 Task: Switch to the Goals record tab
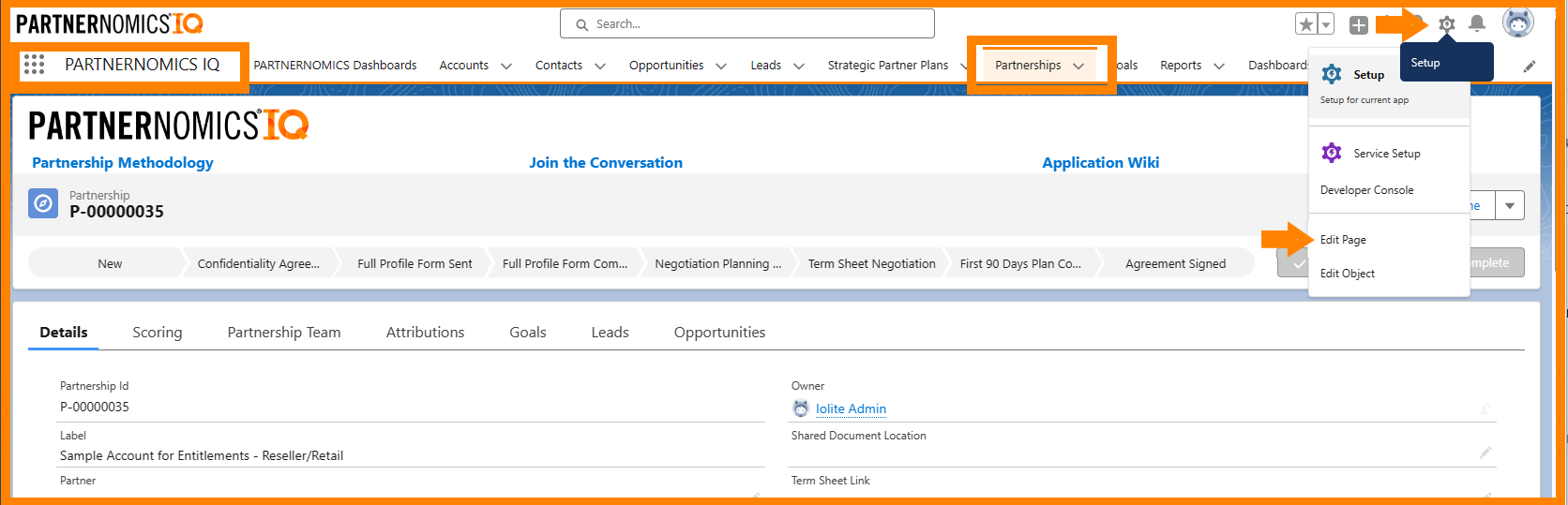(528, 333)
